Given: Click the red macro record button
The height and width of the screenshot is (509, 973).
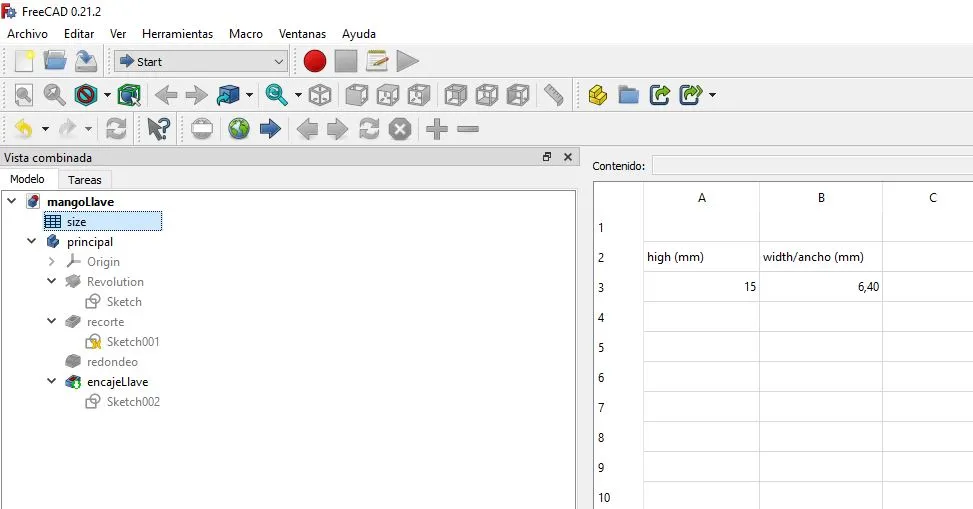Looking at the screenshot, I should click(315, 61).
